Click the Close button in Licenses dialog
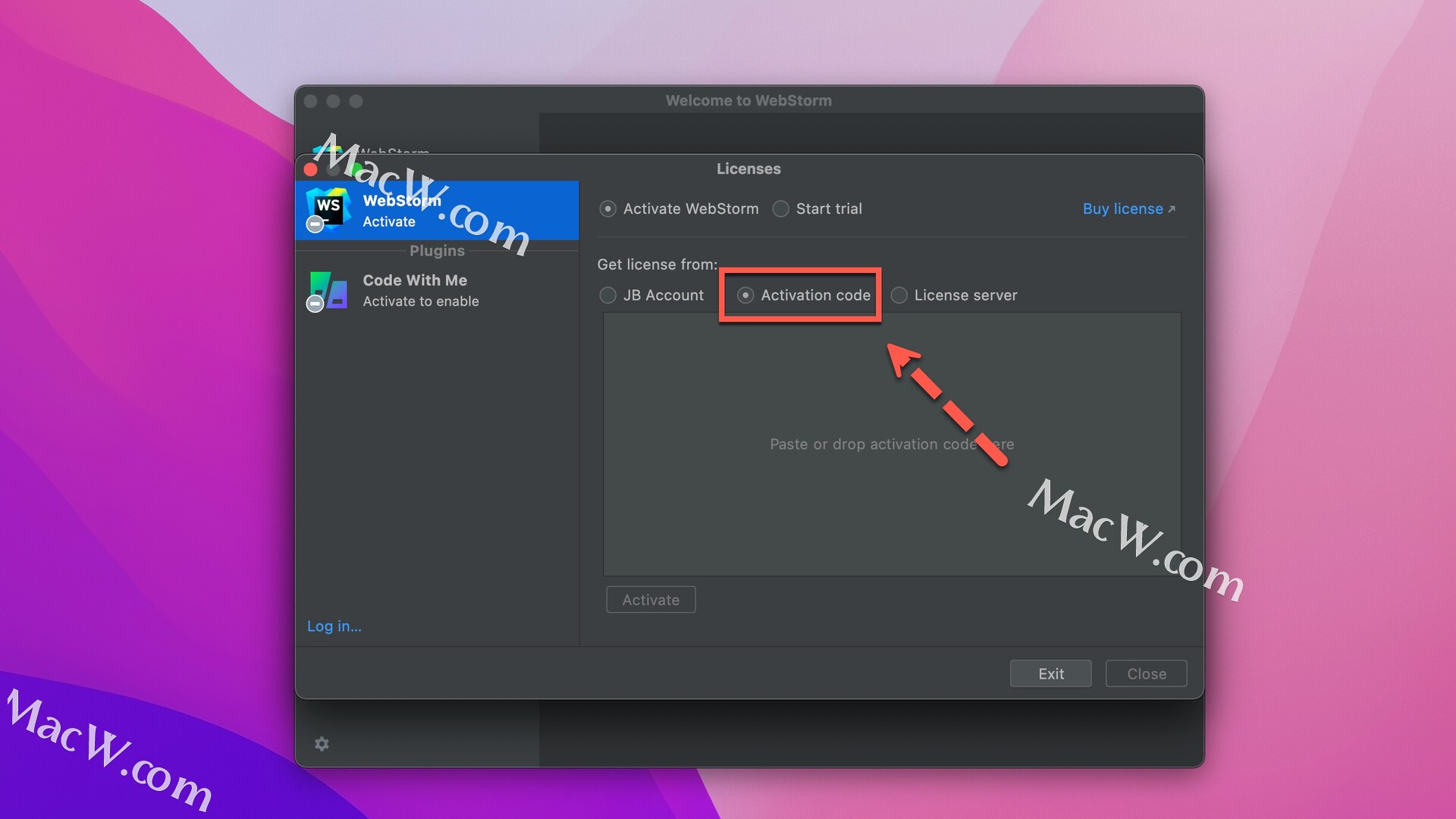Screen dimensions: 1456x819 coord(1146,673)
